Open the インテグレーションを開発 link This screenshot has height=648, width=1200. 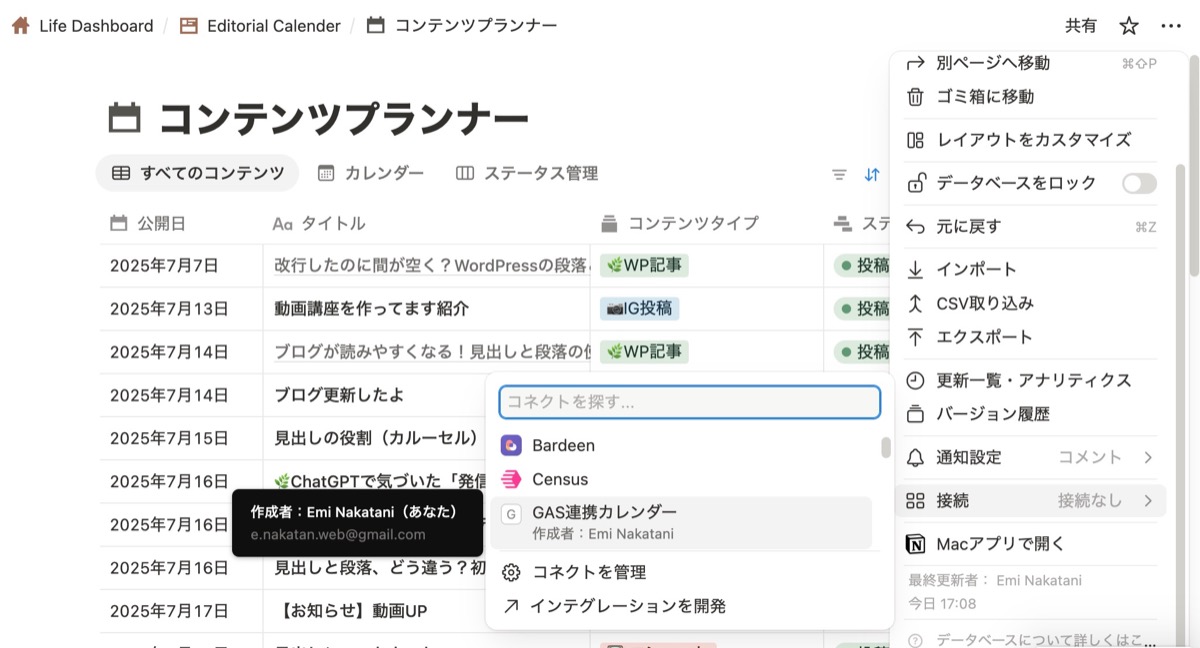tap(627, 606)
